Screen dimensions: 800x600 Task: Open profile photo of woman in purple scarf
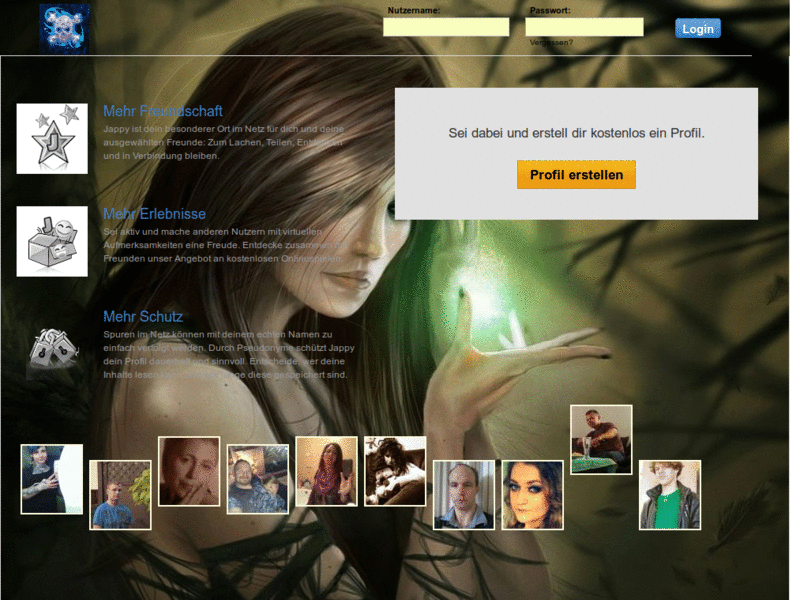point(327,471)
